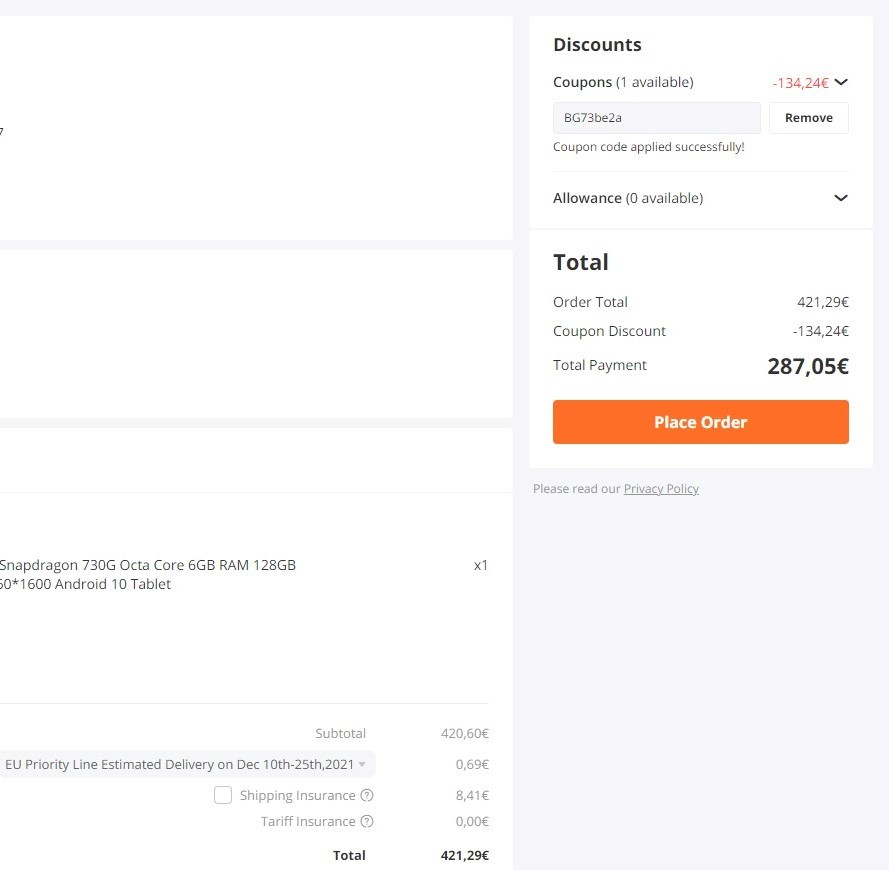Click the Tariff Insurance label text
The height and width of the screenshot is (870, 889).
308,821
